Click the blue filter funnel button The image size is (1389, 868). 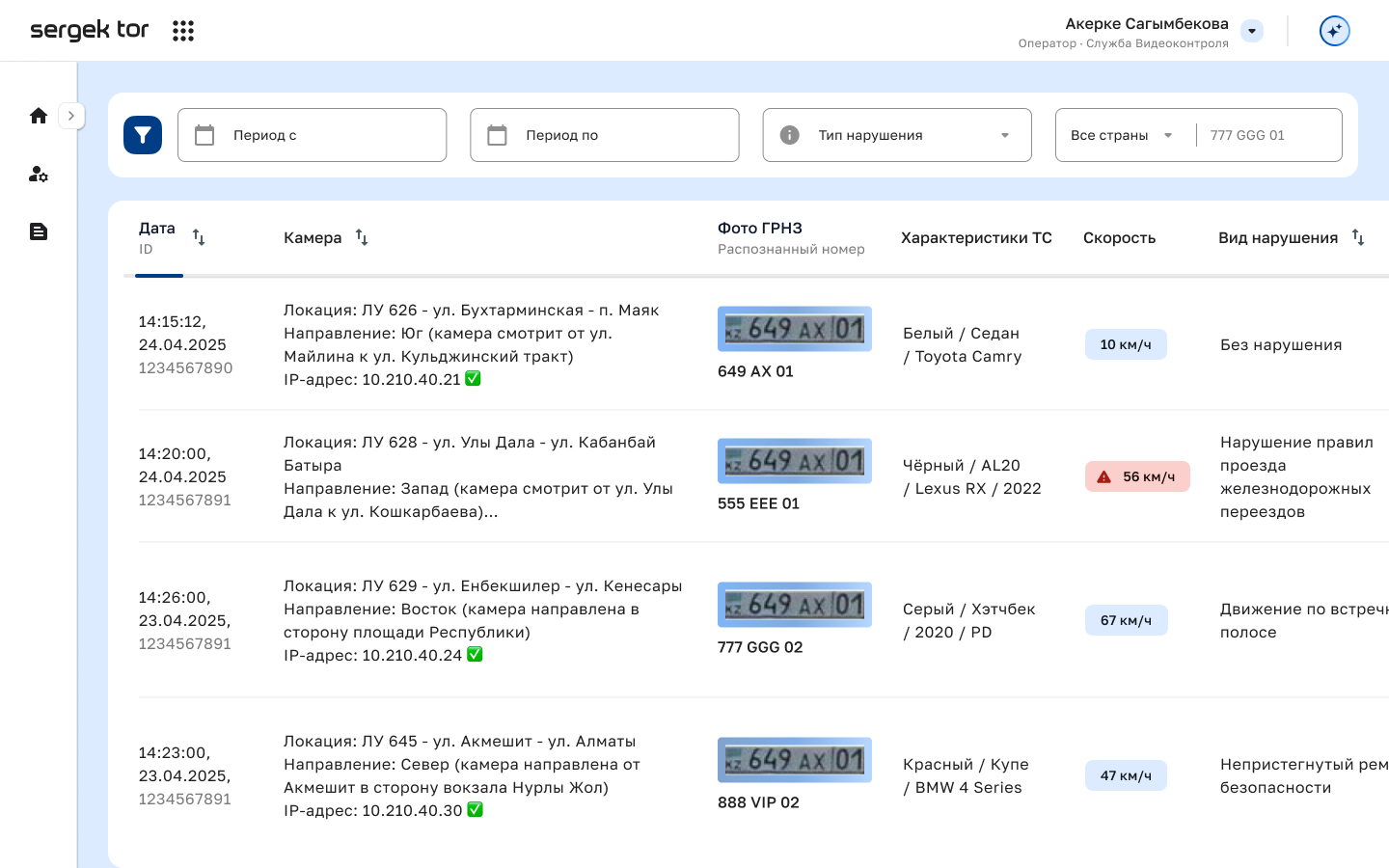pyautogui.click(x=143, y=135)
